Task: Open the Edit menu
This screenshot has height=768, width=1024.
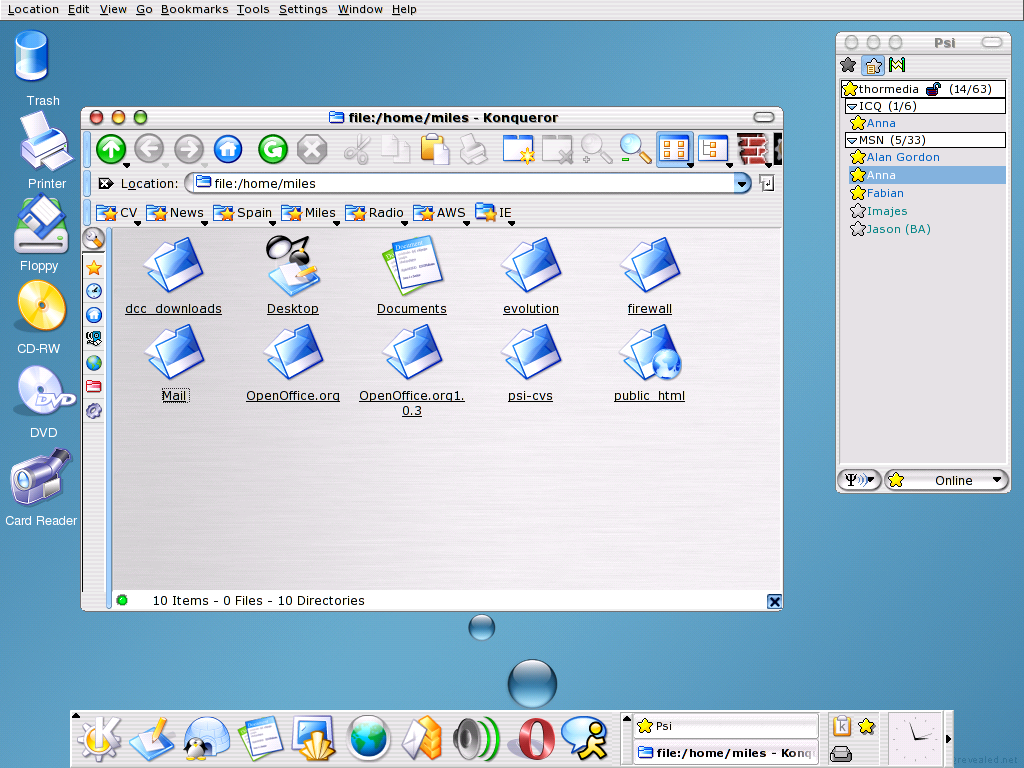Action: pyautogui.click(x=78, y=9)
